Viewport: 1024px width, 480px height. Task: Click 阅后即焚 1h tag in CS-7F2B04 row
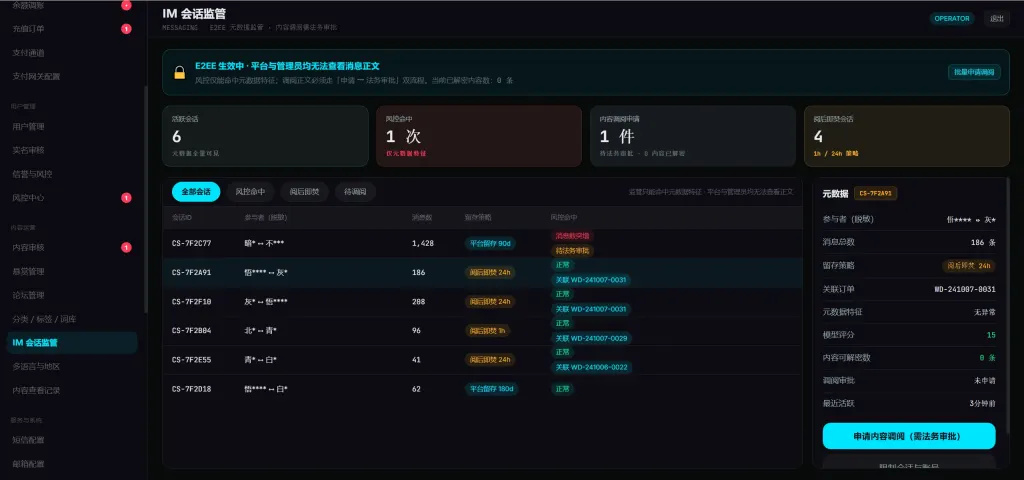488,331
